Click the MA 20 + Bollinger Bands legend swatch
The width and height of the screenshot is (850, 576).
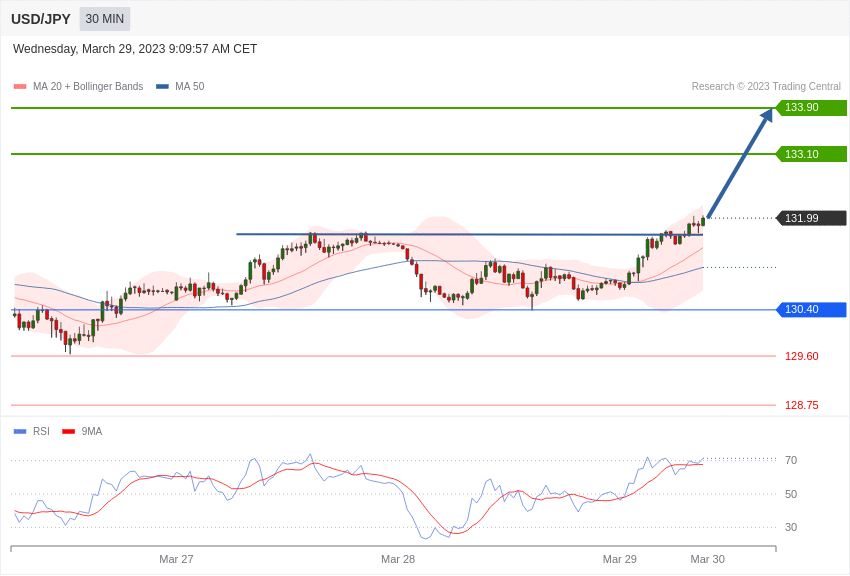(x=20, y=86)
